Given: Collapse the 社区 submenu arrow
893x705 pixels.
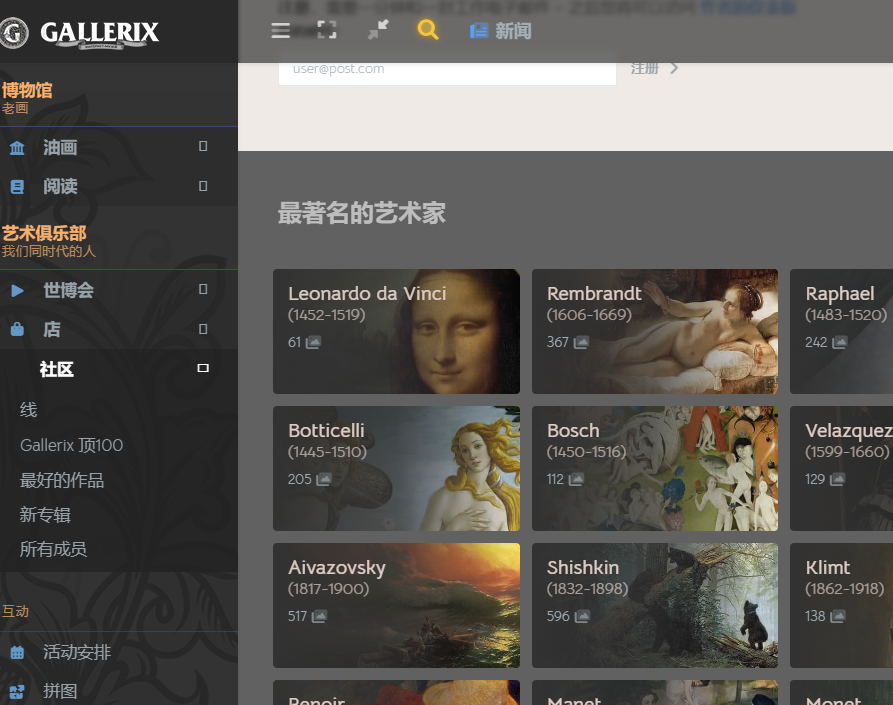Looking at the screenshot, I should click(x=203, y=368).
